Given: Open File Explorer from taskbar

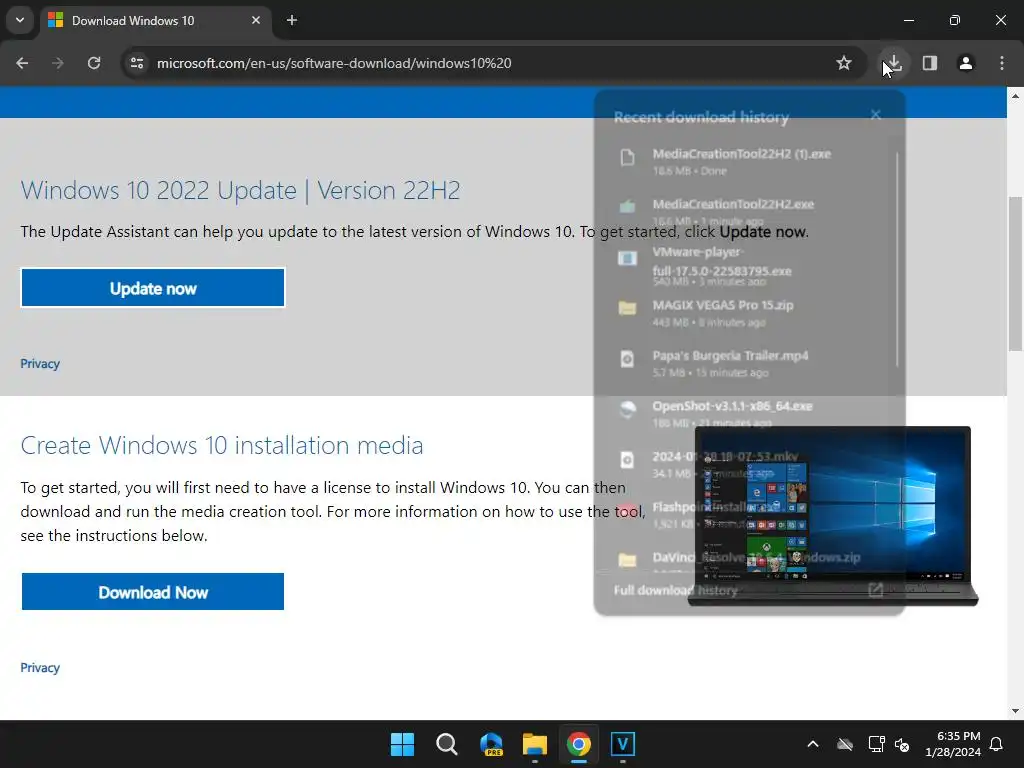Looking at the screenshot, I should (x=535, y=744).
